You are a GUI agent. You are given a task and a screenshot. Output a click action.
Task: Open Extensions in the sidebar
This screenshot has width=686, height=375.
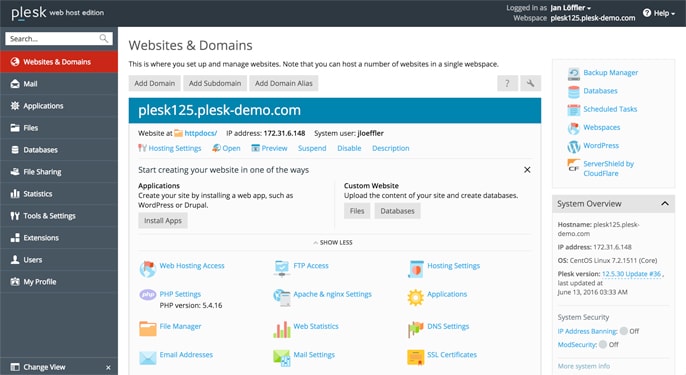[x=59, y=238]
